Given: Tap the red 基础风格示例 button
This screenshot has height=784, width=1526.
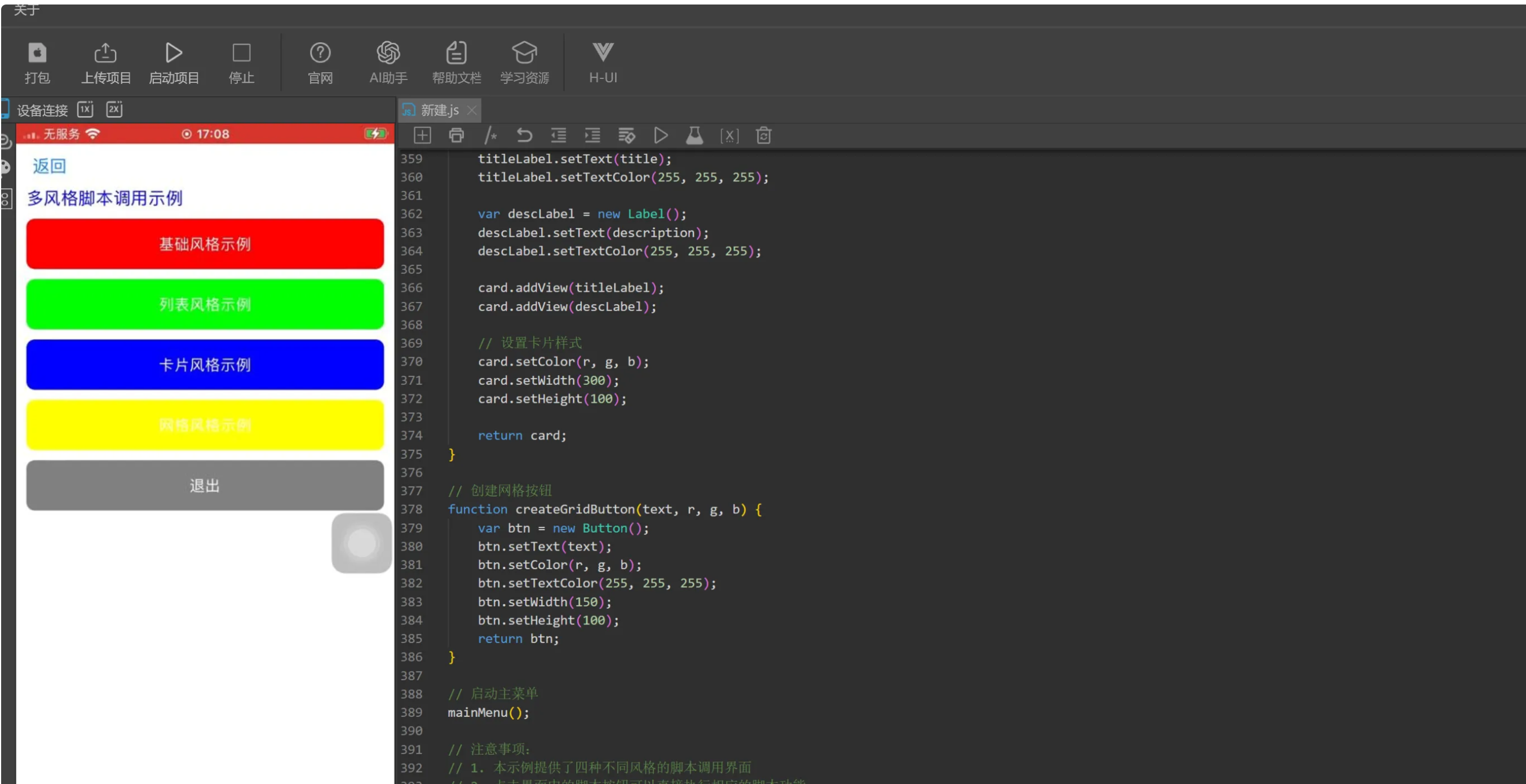Looking at the screenshot, I should (205, 244).
